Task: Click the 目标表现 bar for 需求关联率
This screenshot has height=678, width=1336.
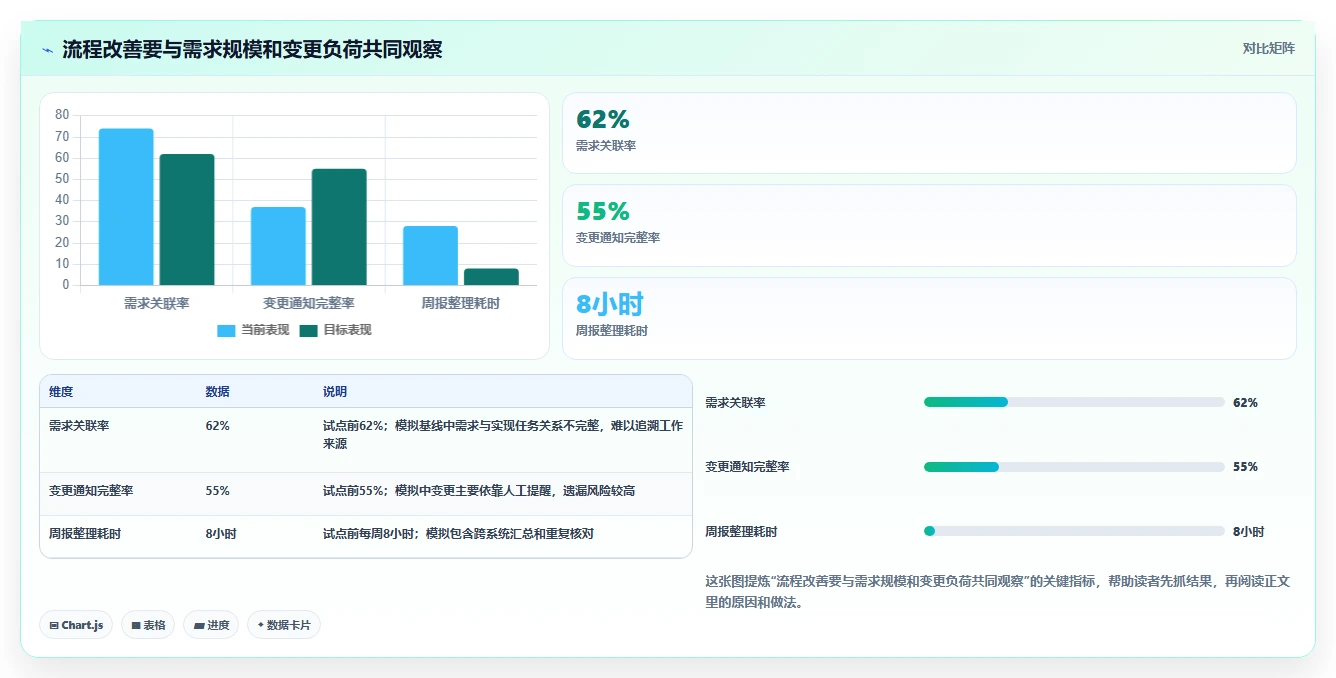Action: click(187, 220)
